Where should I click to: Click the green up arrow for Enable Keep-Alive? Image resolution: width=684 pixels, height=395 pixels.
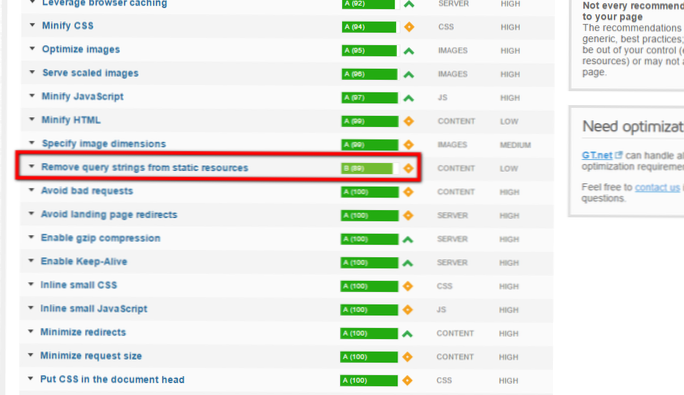click(408, 263)
